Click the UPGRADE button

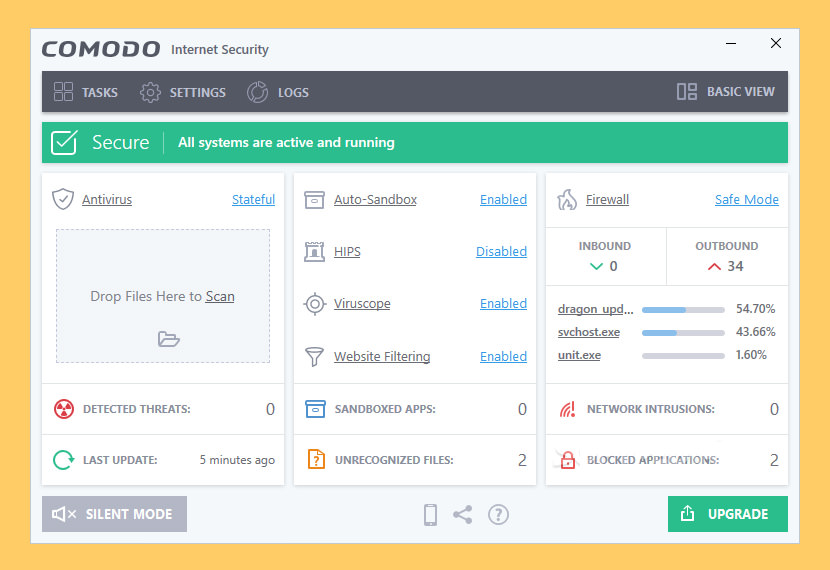(x=728, y=514)
